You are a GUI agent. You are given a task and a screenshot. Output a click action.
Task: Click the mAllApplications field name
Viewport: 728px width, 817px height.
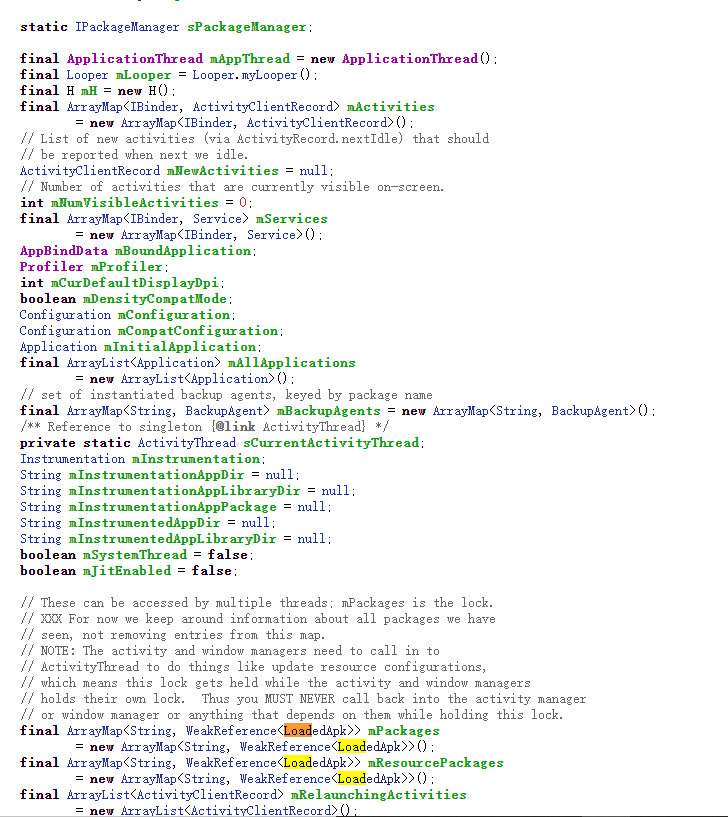tap(291, 363)
